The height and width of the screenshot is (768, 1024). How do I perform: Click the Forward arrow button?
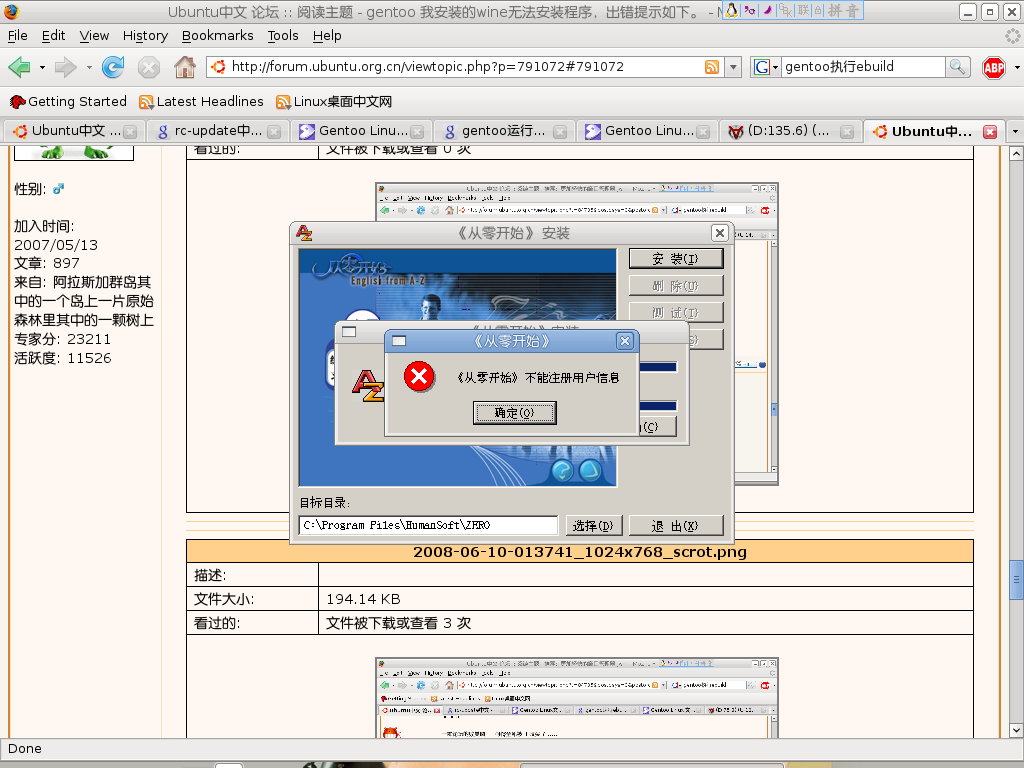click(65, 67)
